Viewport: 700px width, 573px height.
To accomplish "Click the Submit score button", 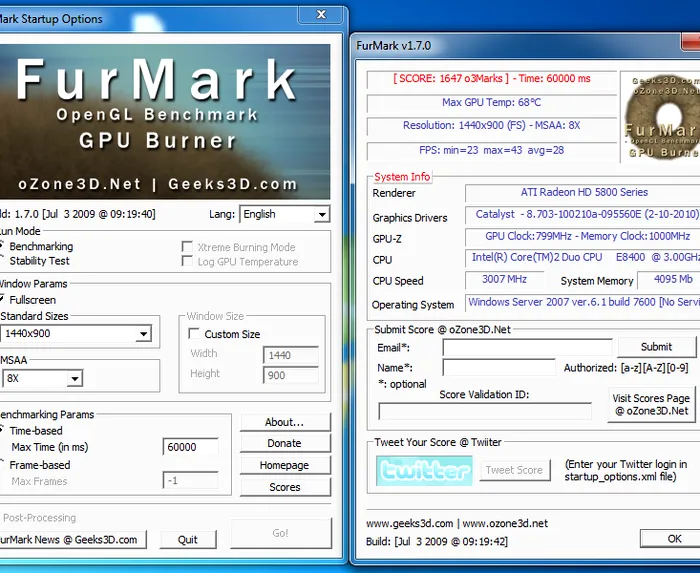I will point(656,347).
